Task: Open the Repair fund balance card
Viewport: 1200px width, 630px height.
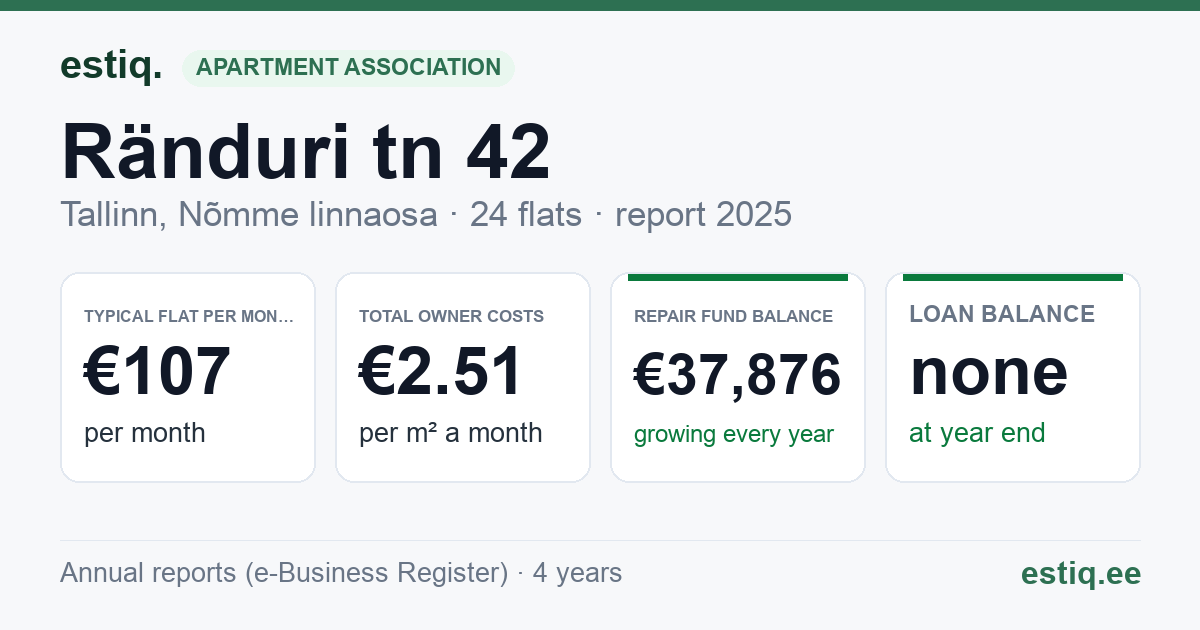Action: pyautogui.click(x=738, y=377)
